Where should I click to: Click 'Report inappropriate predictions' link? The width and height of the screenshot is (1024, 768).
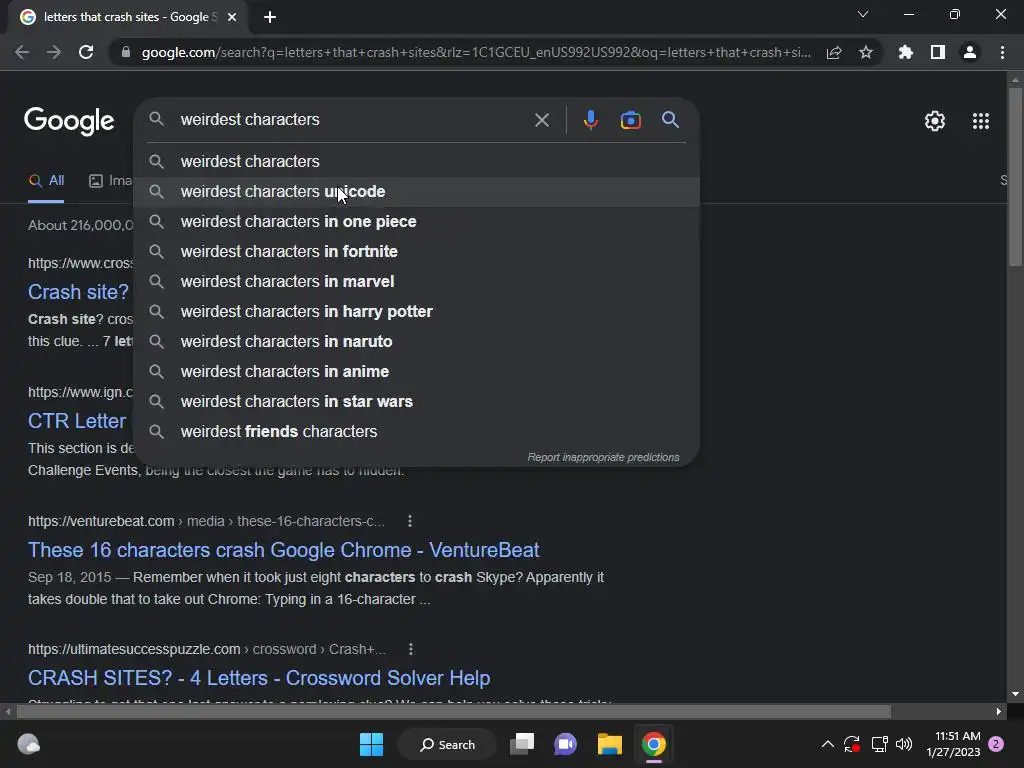[603, 457]
